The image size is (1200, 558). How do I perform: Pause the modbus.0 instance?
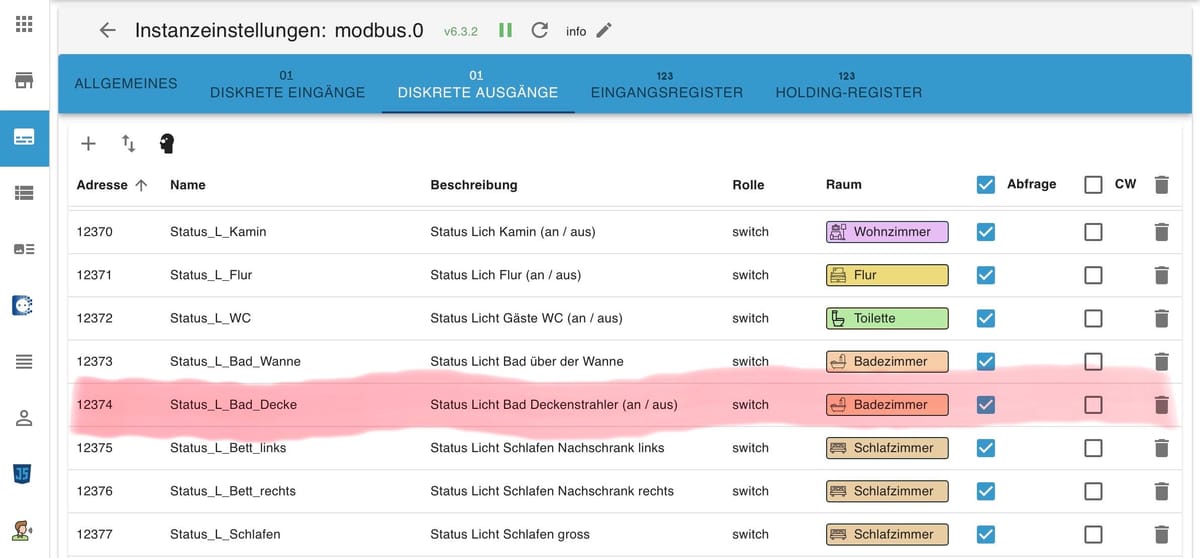pos(506,30)
